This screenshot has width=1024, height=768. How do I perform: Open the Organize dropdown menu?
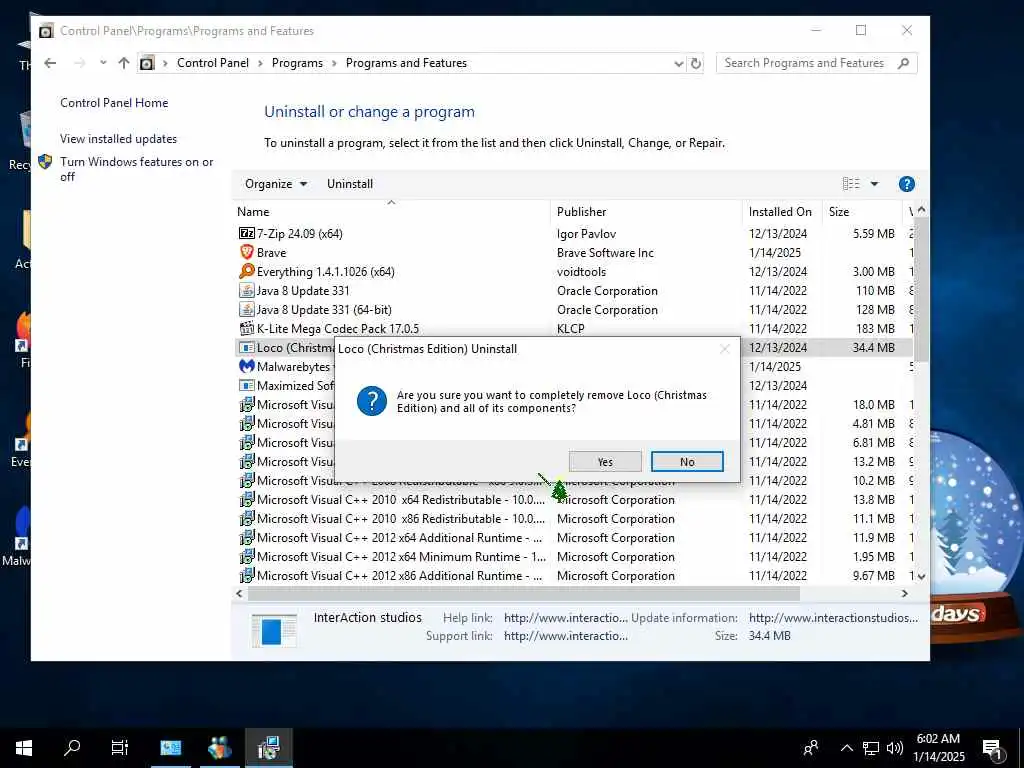point(276,184)
